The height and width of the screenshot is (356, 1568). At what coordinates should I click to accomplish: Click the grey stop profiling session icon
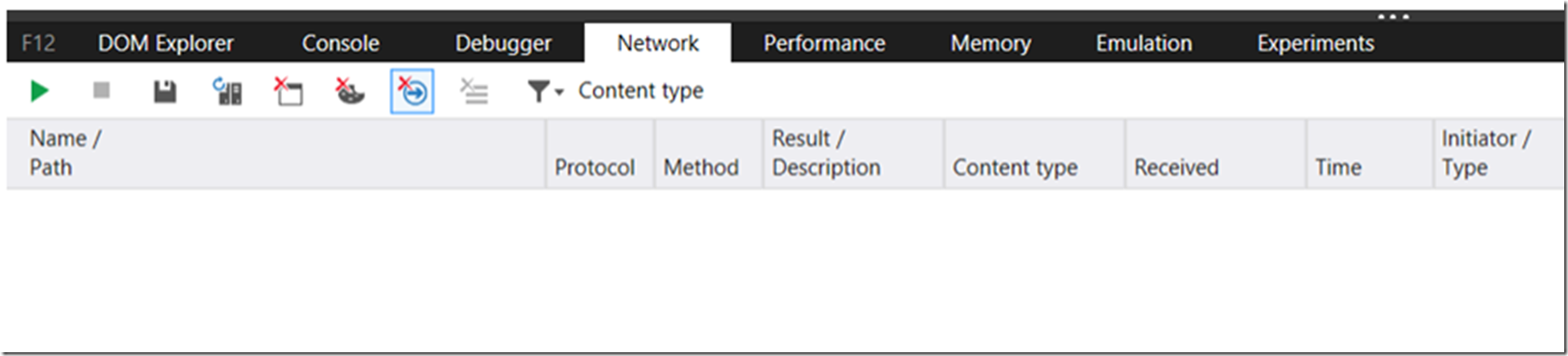click(102, 90)
